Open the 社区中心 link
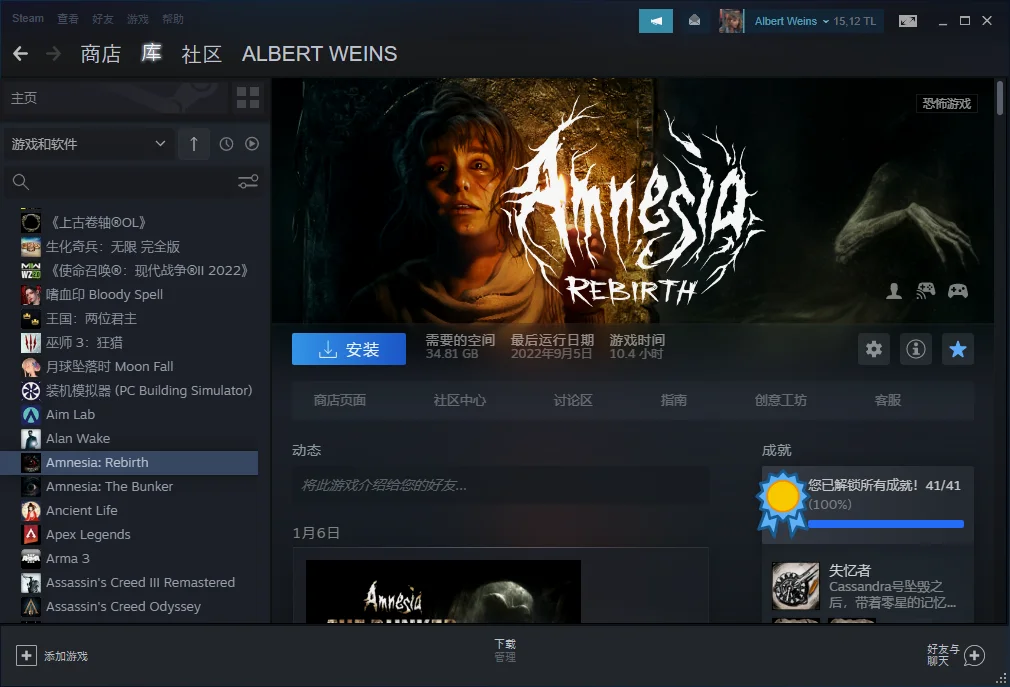The width and height of the screenshot is (1010, 687). [459, 400]
